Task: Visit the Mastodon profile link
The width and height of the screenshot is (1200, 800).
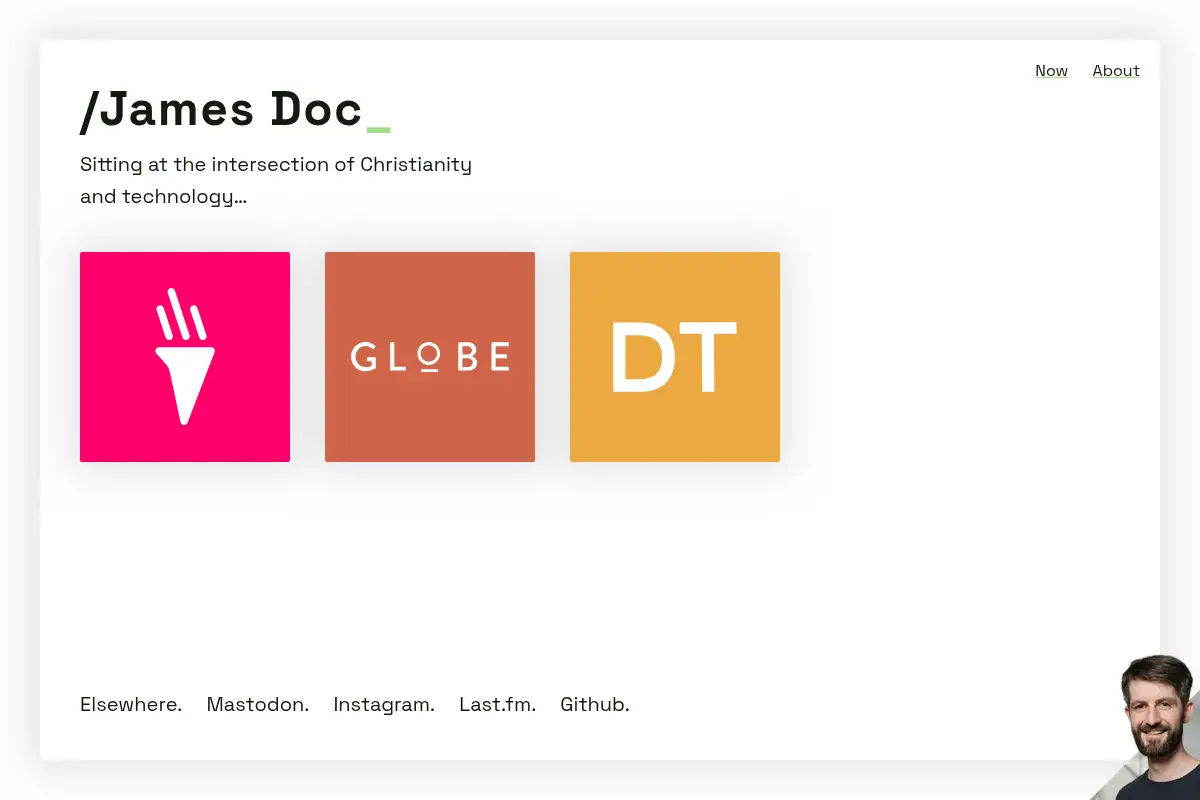Action: pos(257,705)
